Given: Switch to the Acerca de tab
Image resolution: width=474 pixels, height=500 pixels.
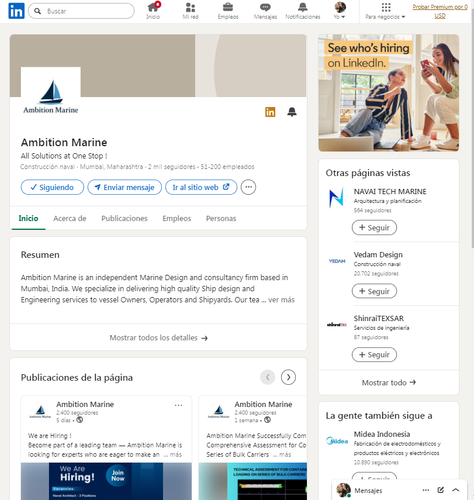Looking at the screenshot, I should pyautogui.click(x=70, y=218).
